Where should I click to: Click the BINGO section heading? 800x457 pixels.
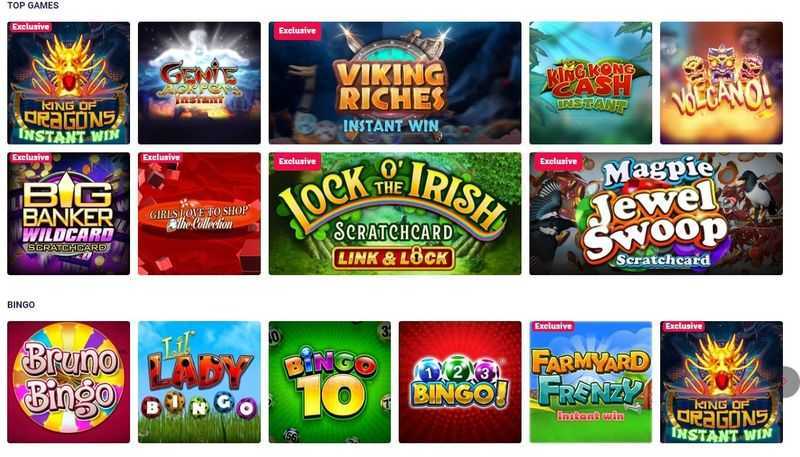(21, 304)
